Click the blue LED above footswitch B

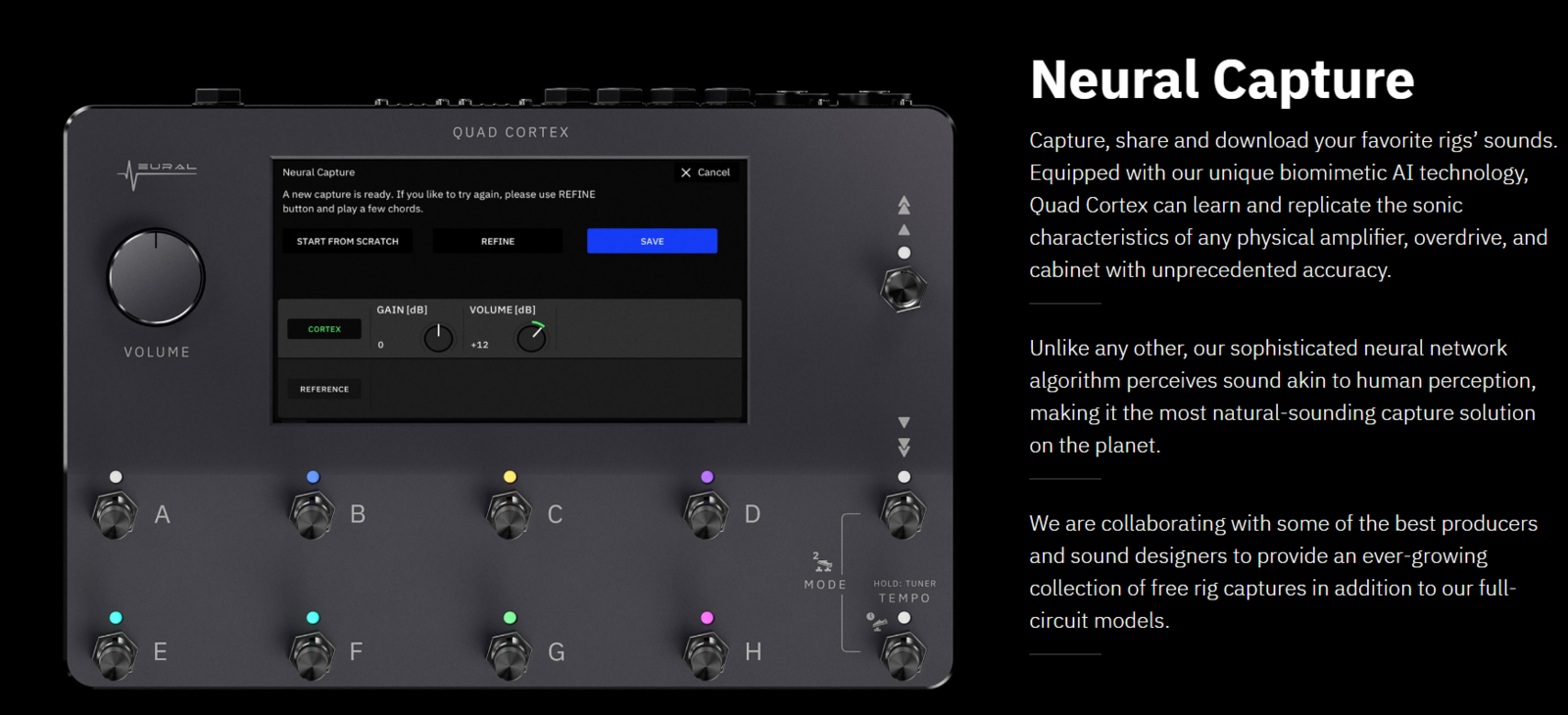(x=313, y=477)
